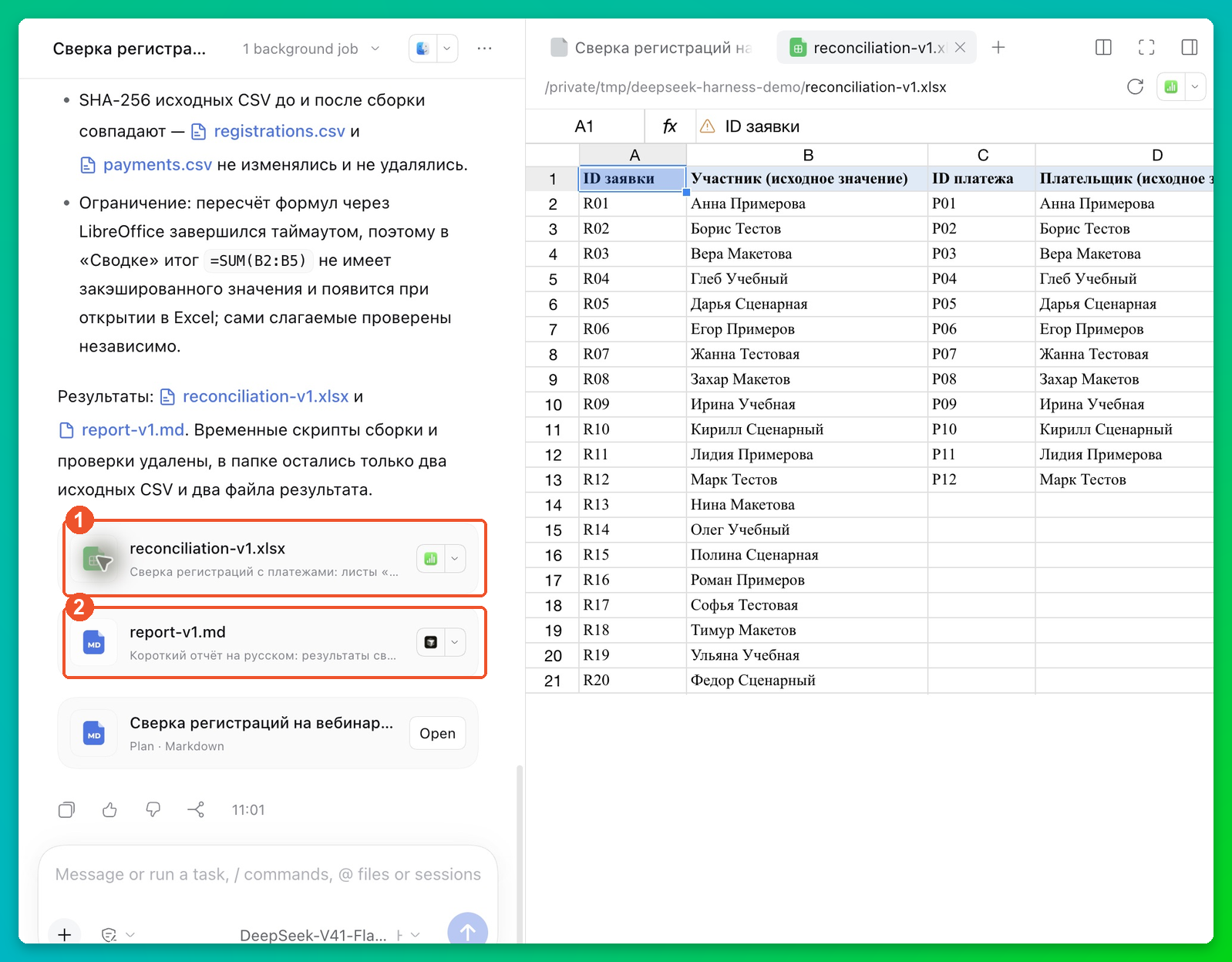Click the reload file icon
This screenshot has width=1232, height=962.
[x=1135, y=86]
